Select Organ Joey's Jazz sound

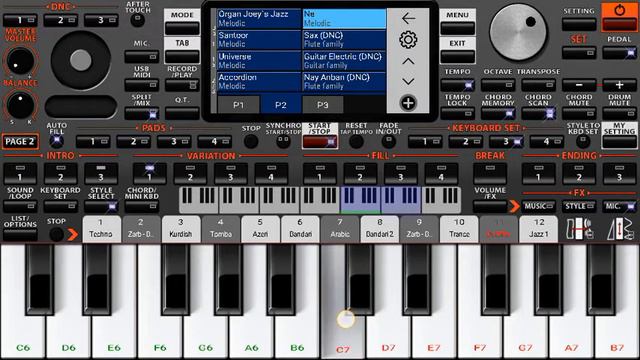pyautogui.click(x=259, y=18)
